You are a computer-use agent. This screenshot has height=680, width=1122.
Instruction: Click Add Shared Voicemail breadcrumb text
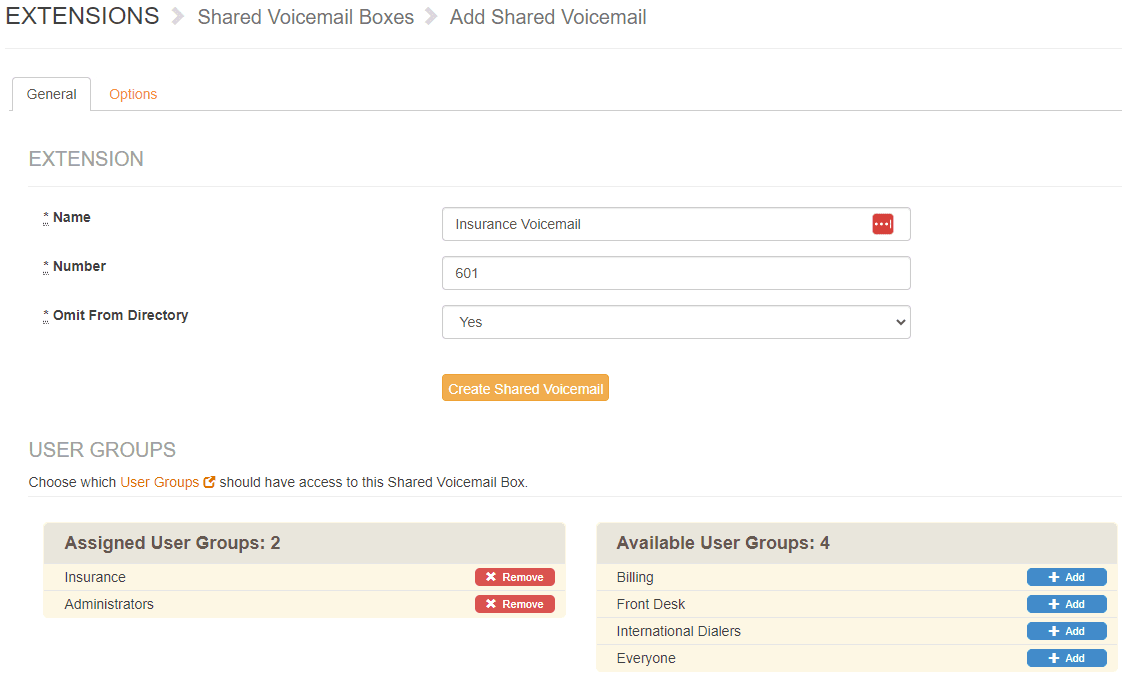click(548, 17)
